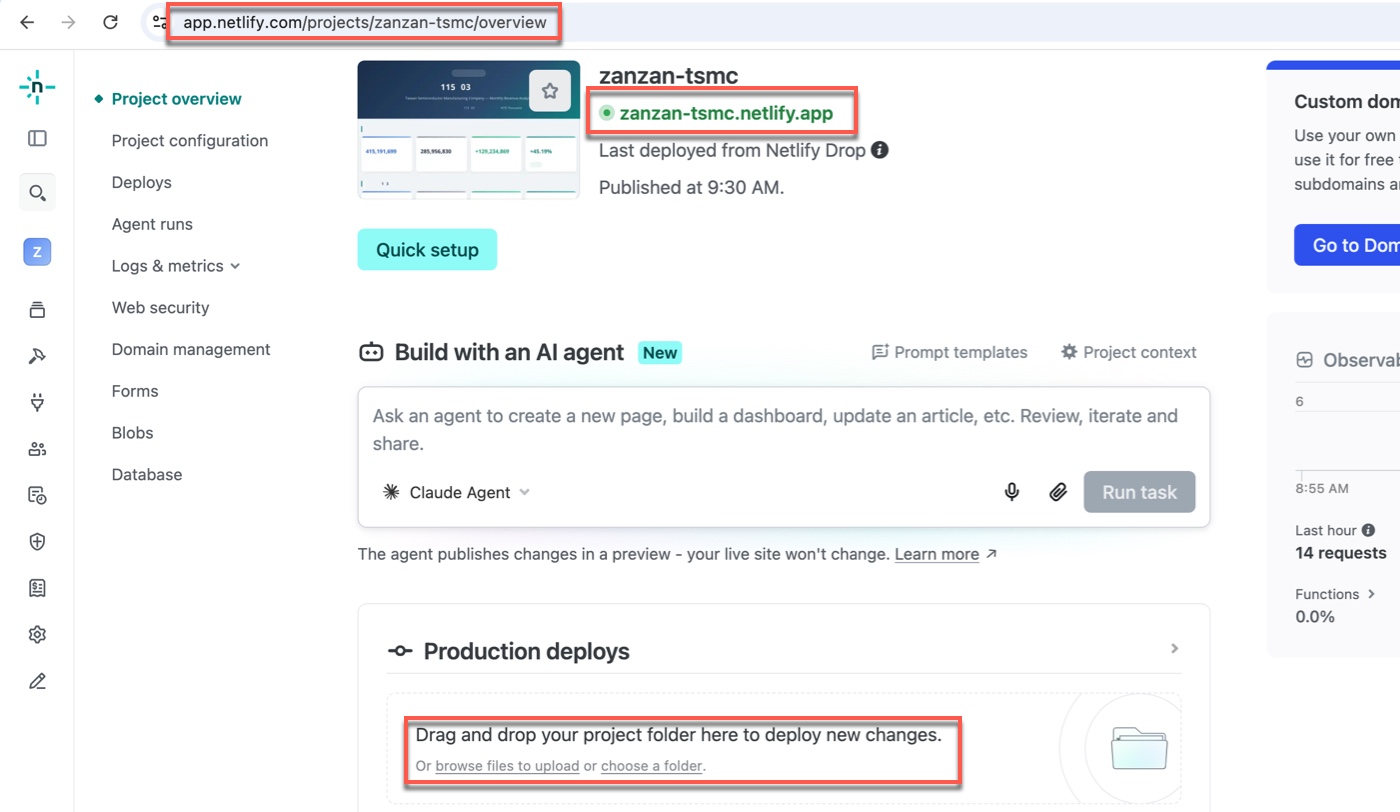This screenshot has width=1400, height=812.
Task: Toggle the sidebar panel icon
Action: click(x=37, y=139)
